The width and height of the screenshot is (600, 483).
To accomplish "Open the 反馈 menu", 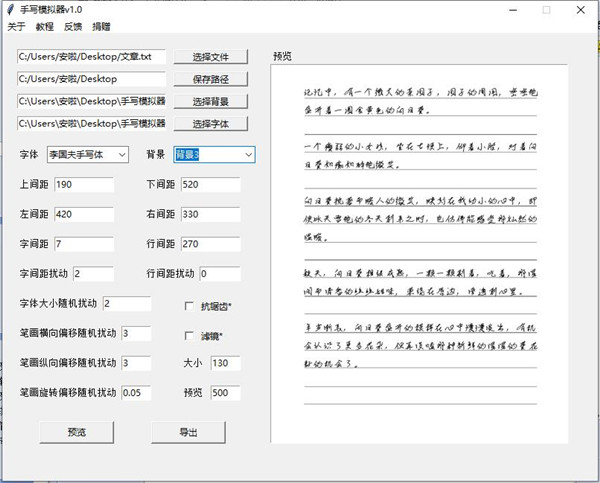I will point(73,27).
